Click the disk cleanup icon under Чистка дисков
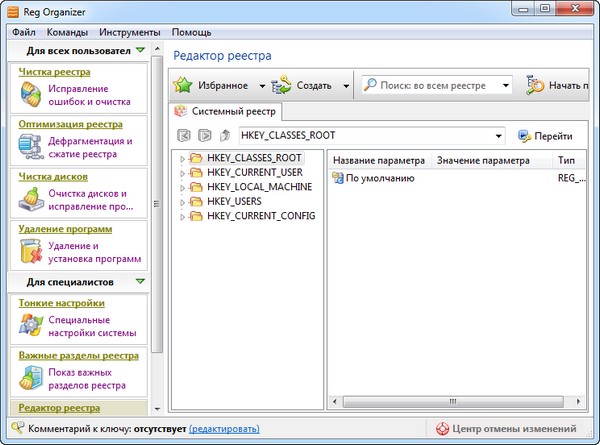600x445 pixels. click(28, 199)
